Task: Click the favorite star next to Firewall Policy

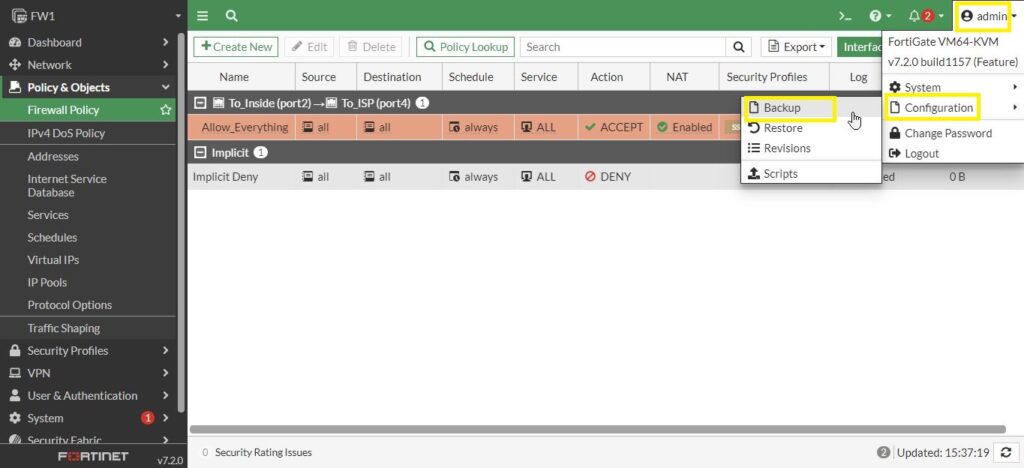Action: (x=166, y=110)
